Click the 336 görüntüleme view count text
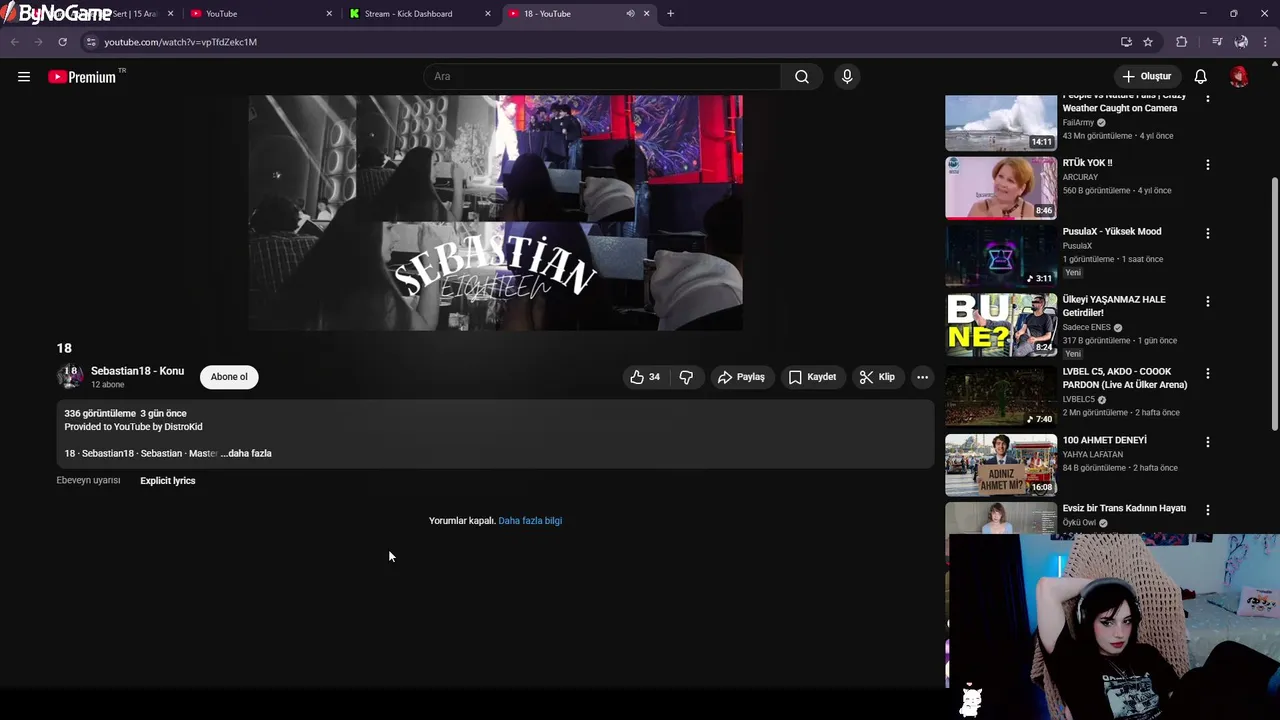Screen dimensions: 1280x720 100,414
